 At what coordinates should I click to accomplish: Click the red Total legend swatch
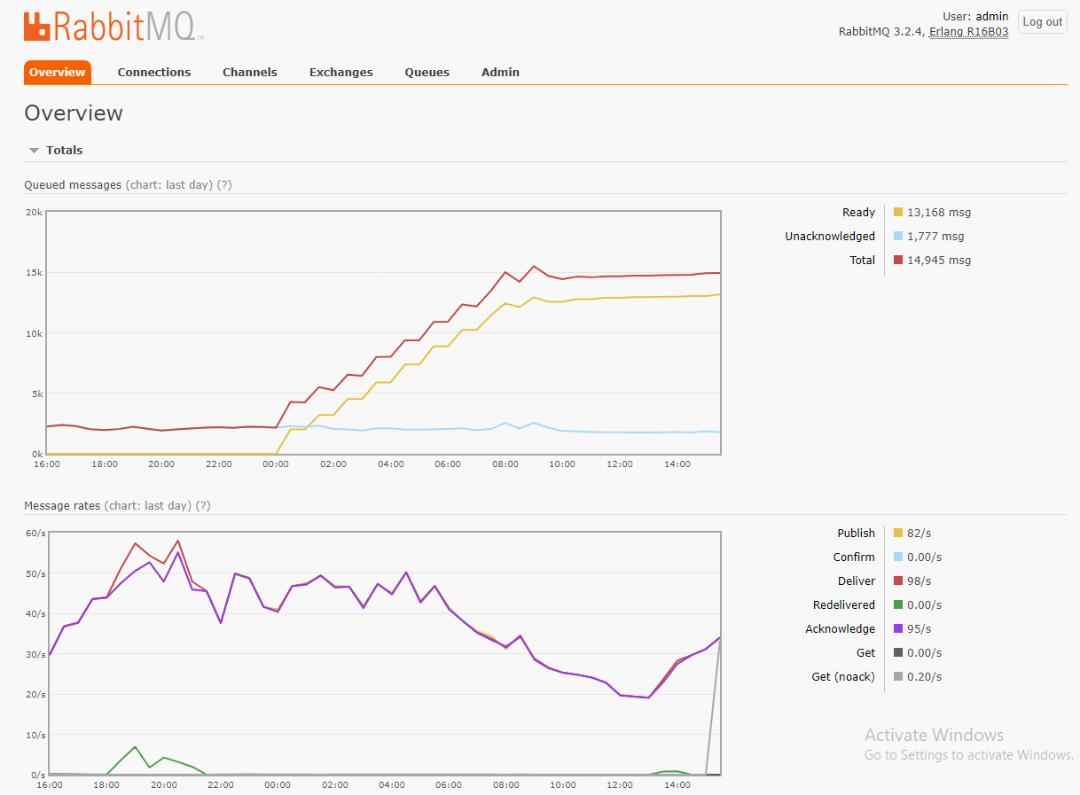[x=898, y=260]
